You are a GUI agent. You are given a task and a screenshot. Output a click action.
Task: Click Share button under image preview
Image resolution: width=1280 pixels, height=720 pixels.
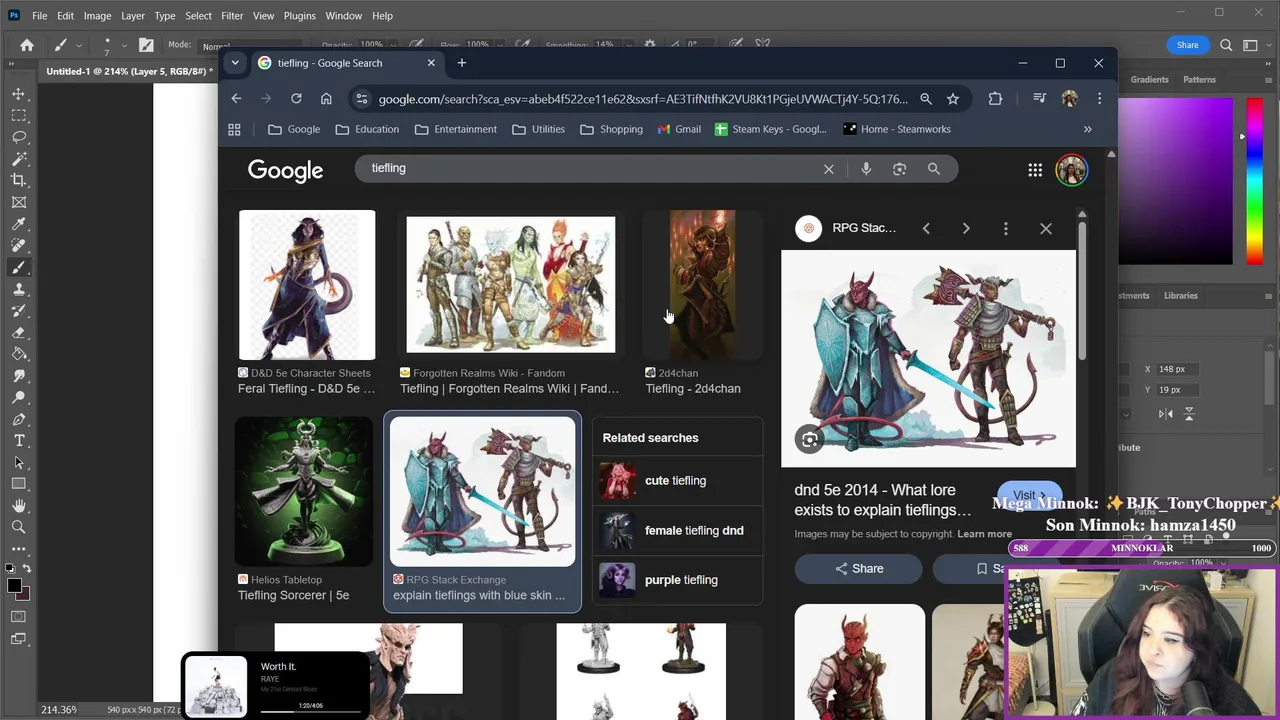(859, 569)
